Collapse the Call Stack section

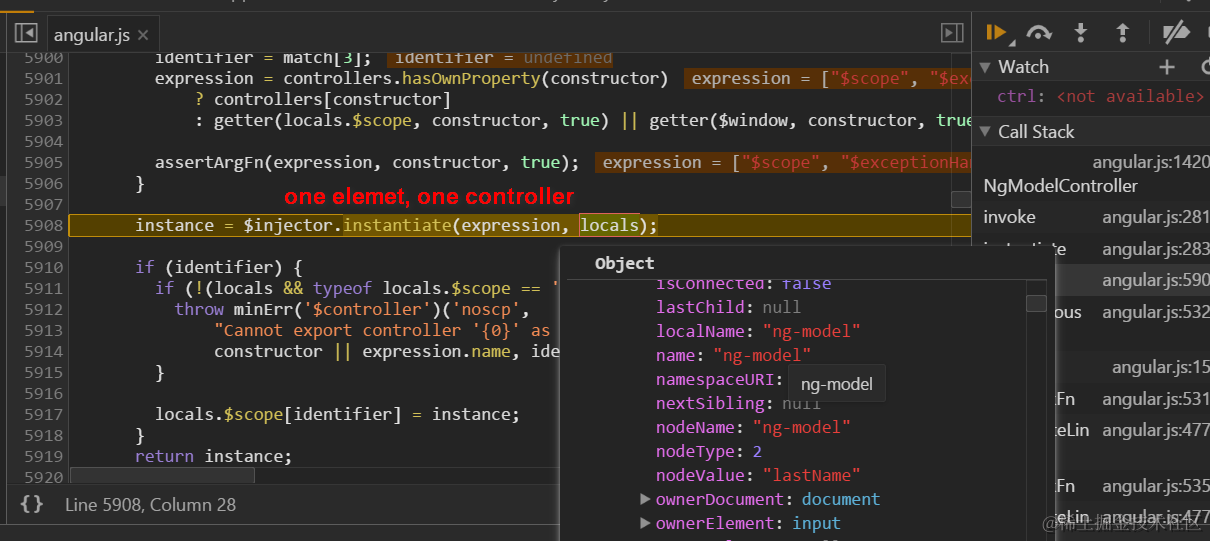pos(985,132)
